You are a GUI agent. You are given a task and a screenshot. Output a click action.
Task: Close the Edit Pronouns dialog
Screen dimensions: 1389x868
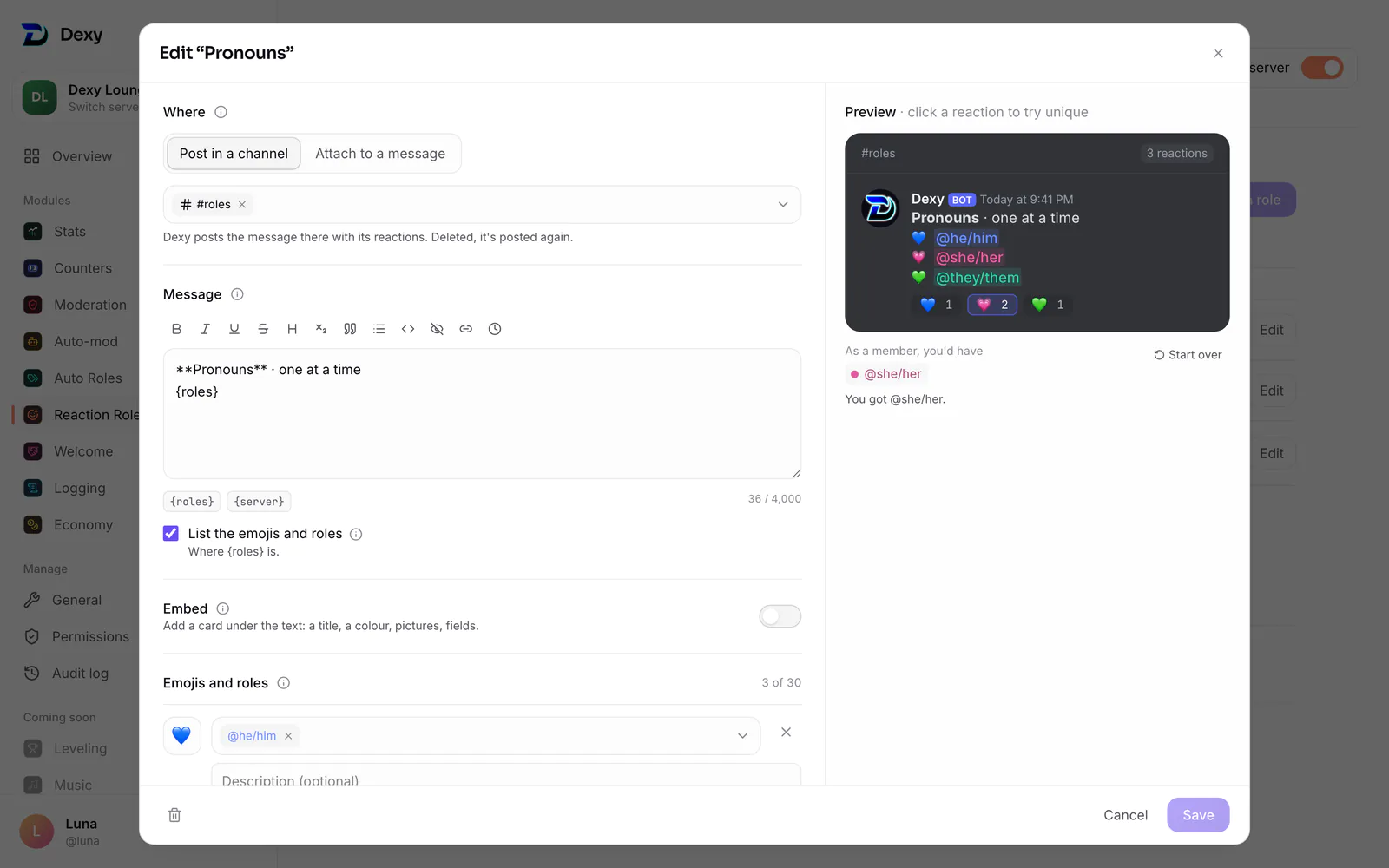click(x=1218, y=53)
